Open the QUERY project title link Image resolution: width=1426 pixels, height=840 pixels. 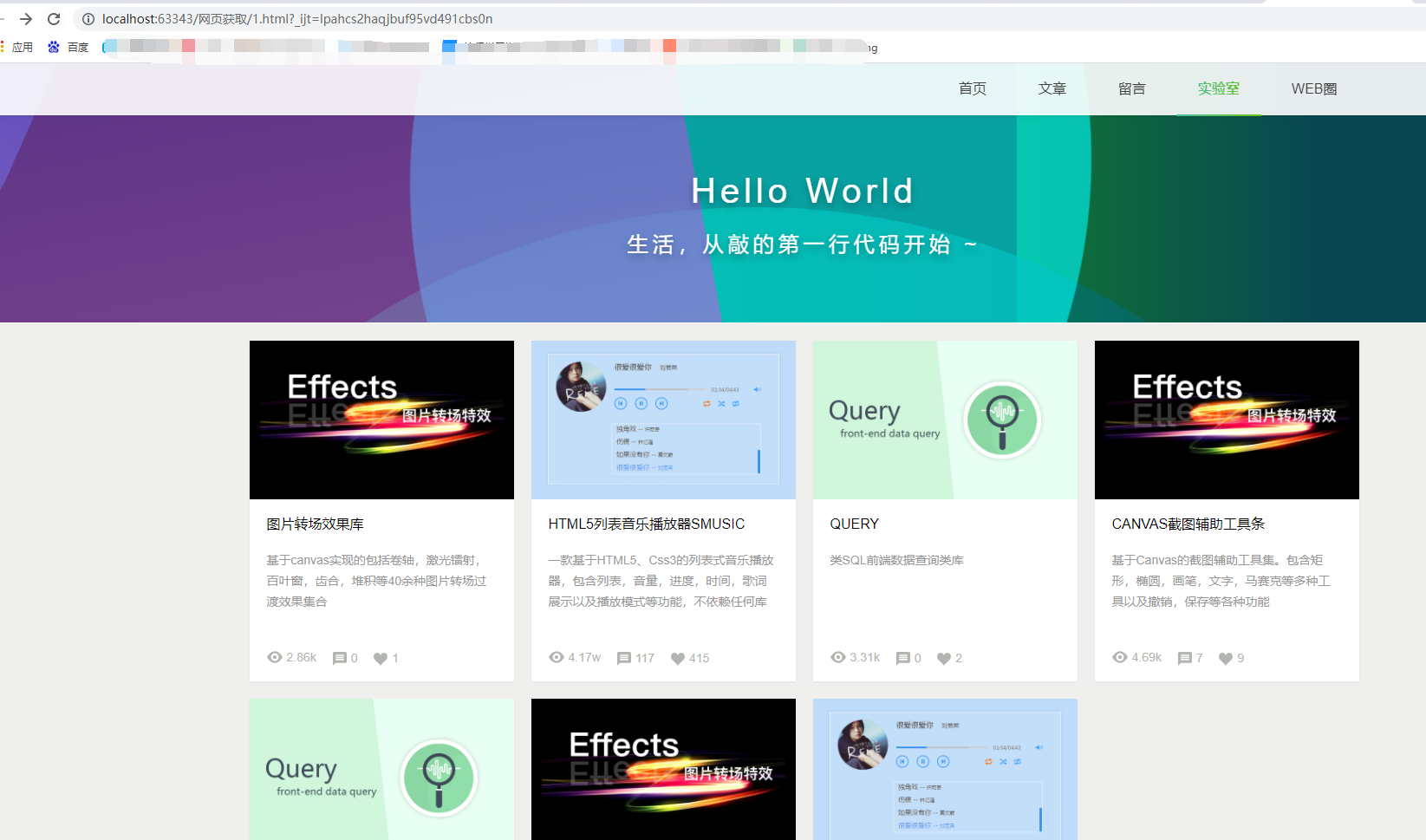854,524
